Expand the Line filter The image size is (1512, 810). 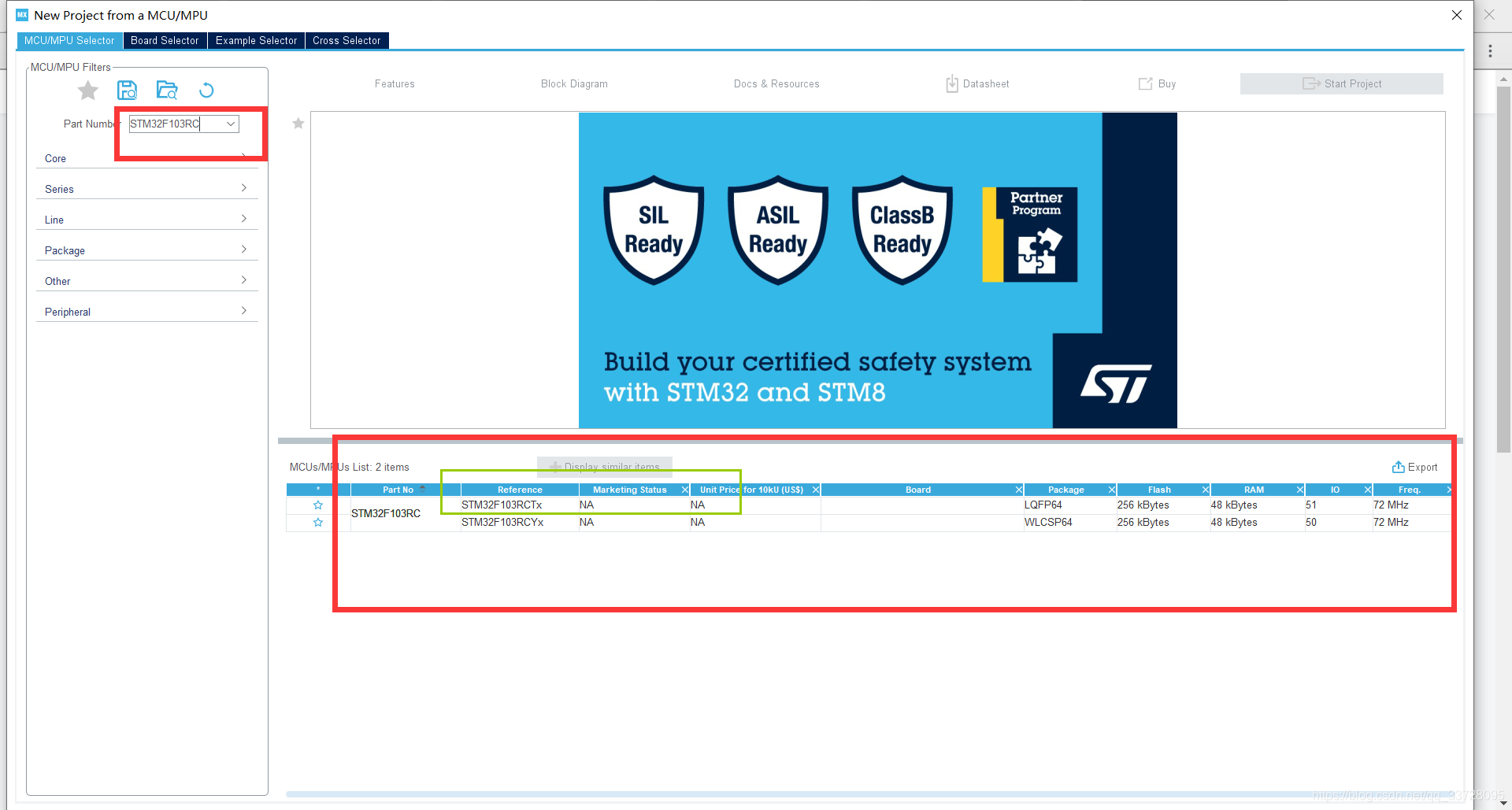(x=146, y=220)
